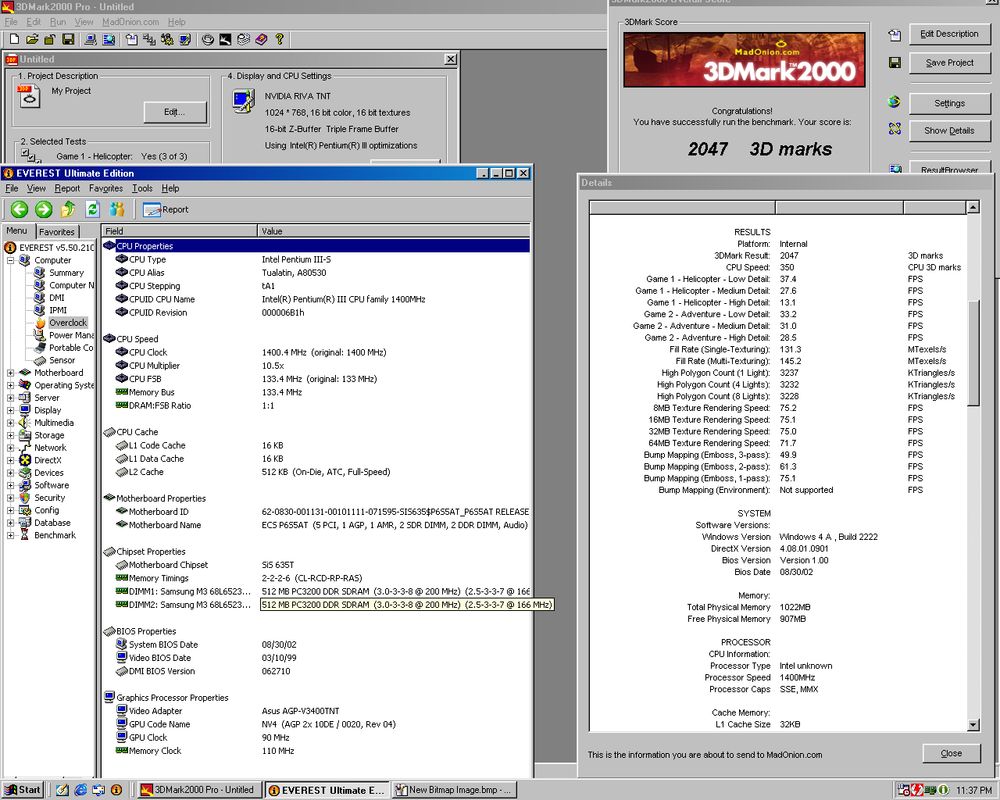
Task: Expand the Storage tree node
Action: click(10, 435)
